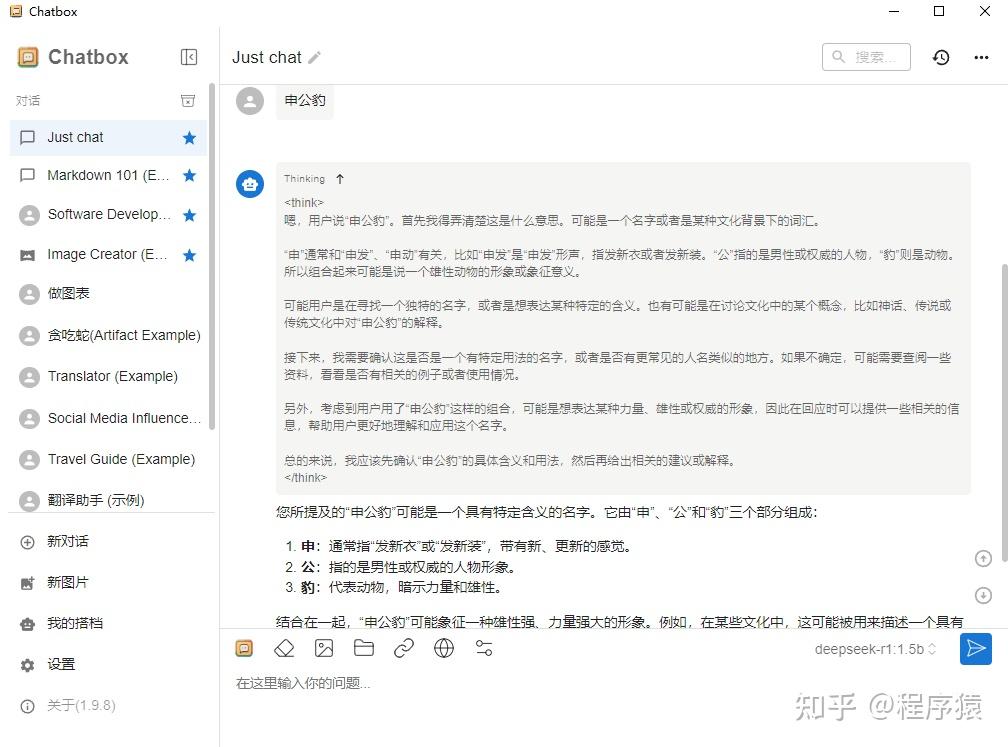Click the Chatbox logo in sidebar

(28, 57)
